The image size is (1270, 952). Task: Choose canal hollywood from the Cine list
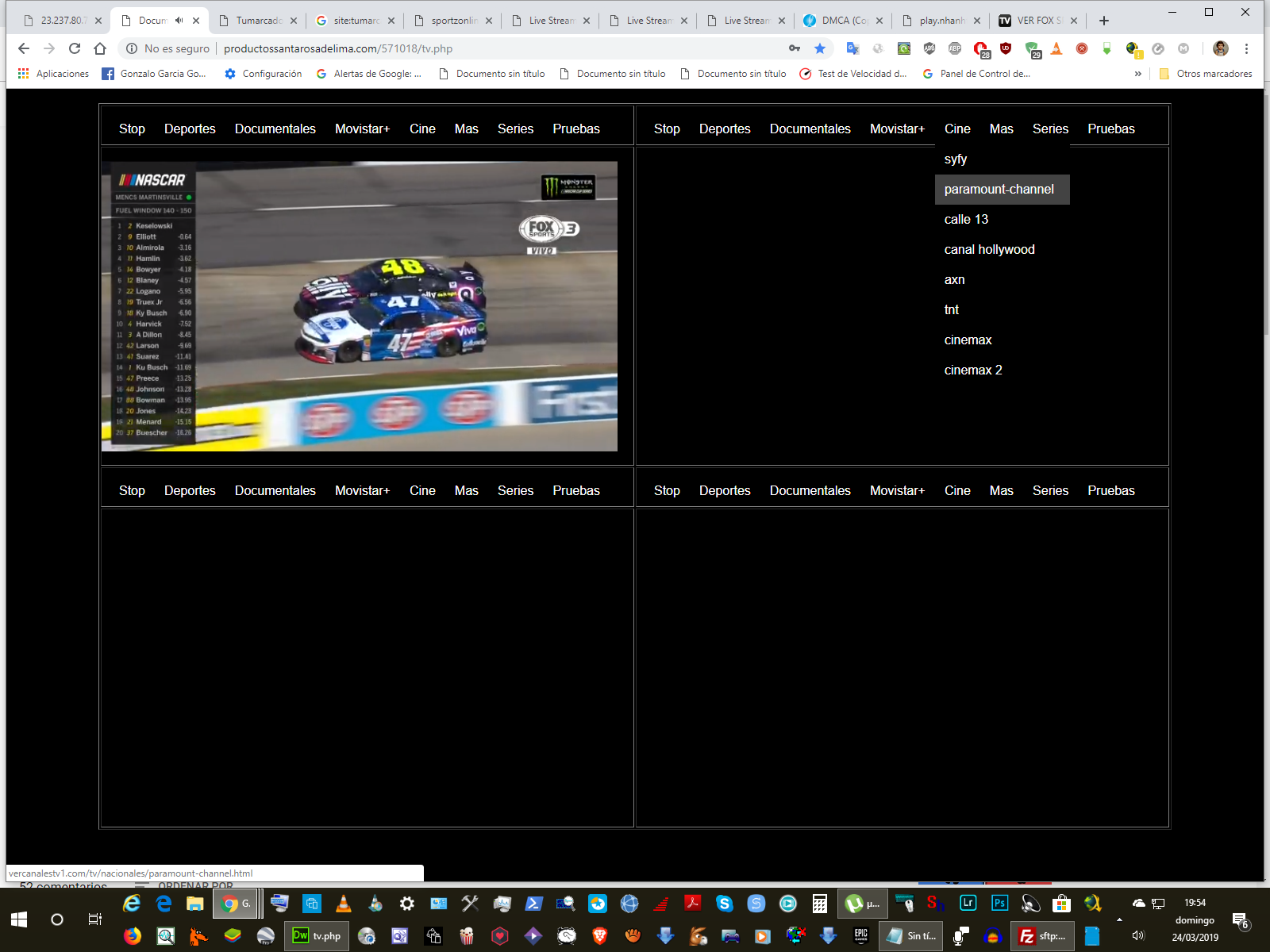pyautogui.click(x=989, y=250)
